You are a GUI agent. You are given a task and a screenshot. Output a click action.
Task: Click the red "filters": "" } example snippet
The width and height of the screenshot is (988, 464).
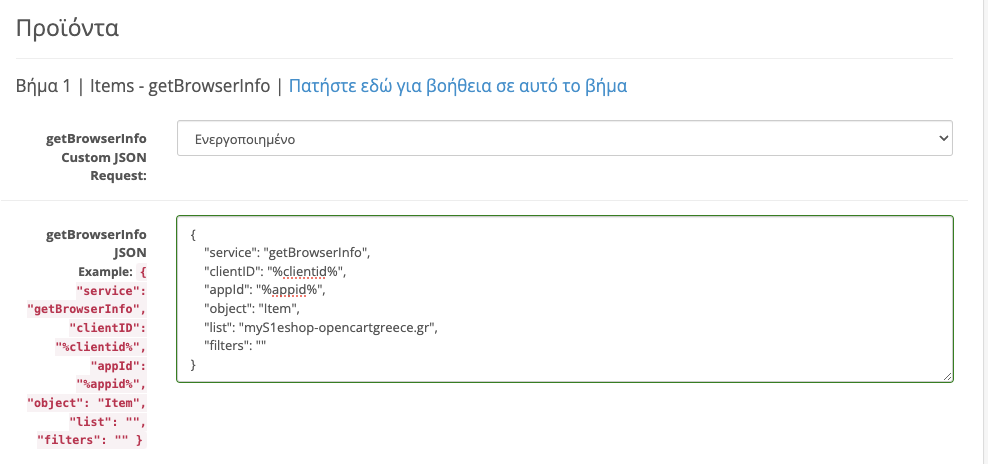click(x=91, y=439)
